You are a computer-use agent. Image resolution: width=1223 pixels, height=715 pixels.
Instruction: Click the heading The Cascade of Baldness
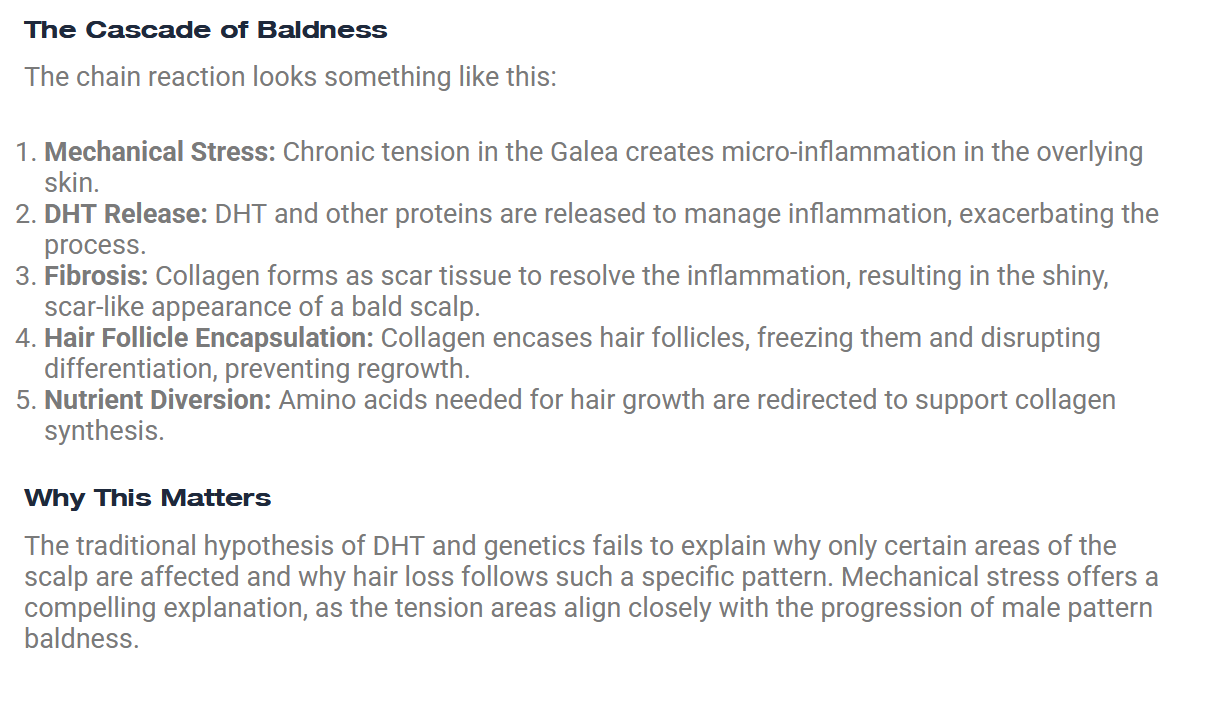point(206,30)
